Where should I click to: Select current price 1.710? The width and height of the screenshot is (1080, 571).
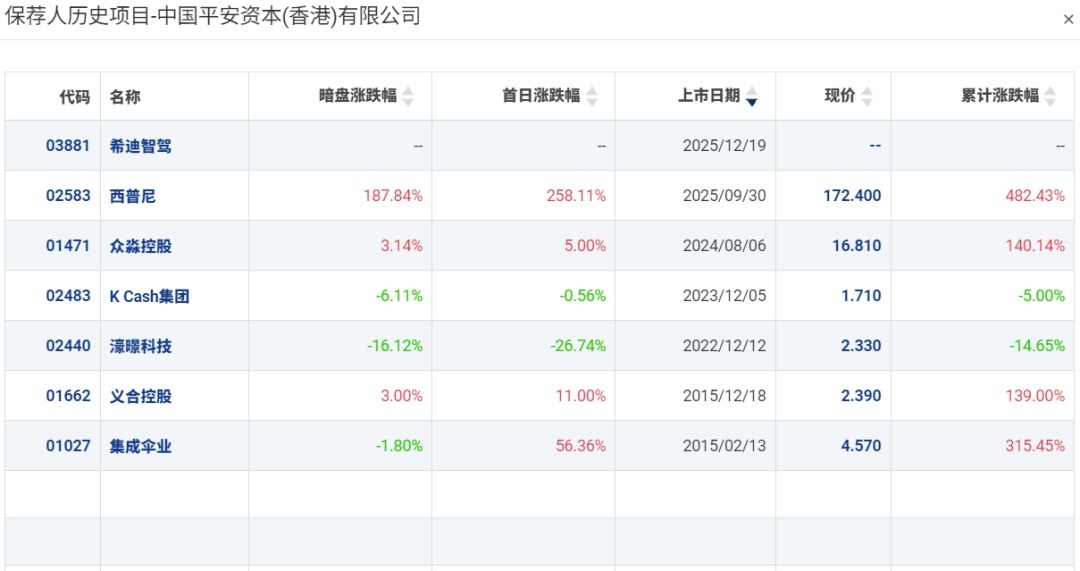point(861,295)
